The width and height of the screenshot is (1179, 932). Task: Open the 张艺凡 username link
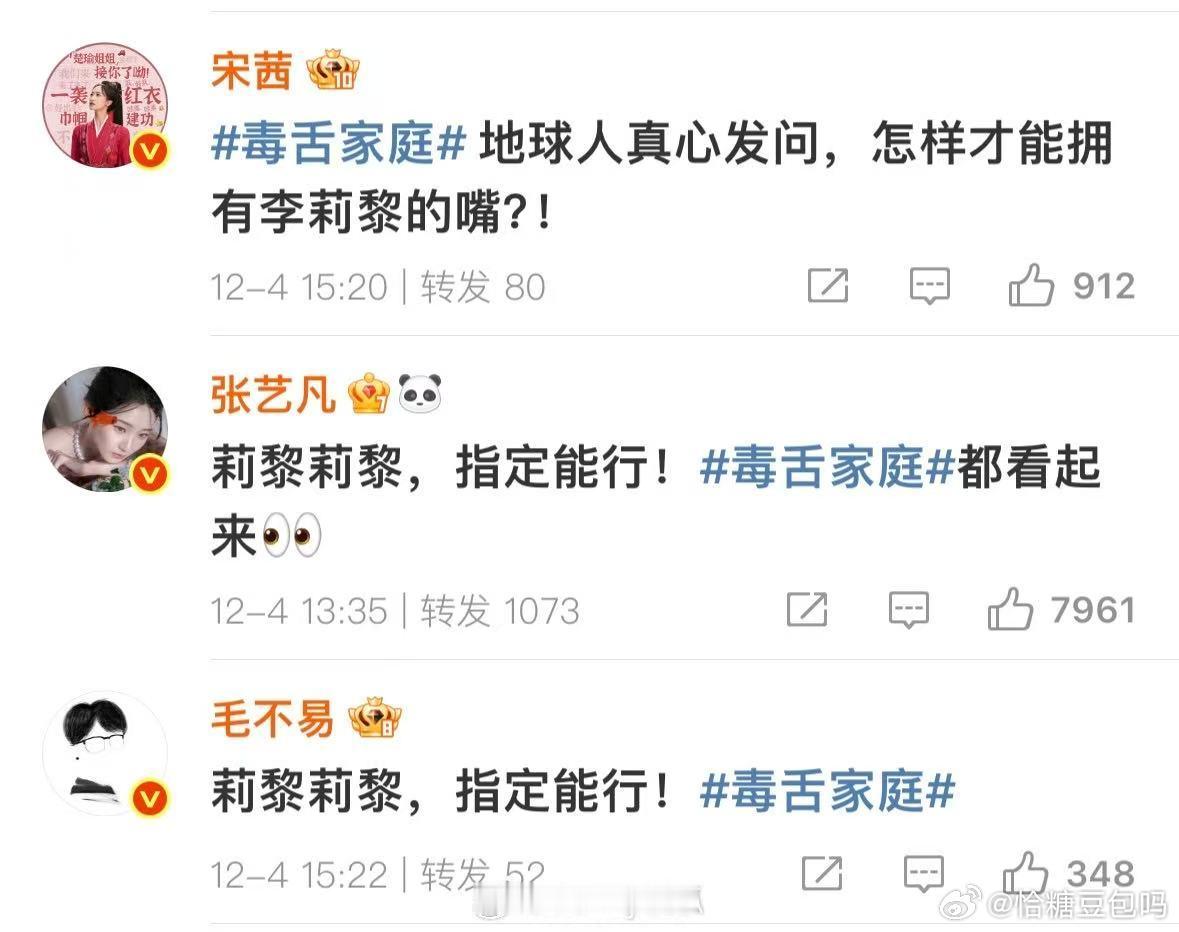point(273,395)
